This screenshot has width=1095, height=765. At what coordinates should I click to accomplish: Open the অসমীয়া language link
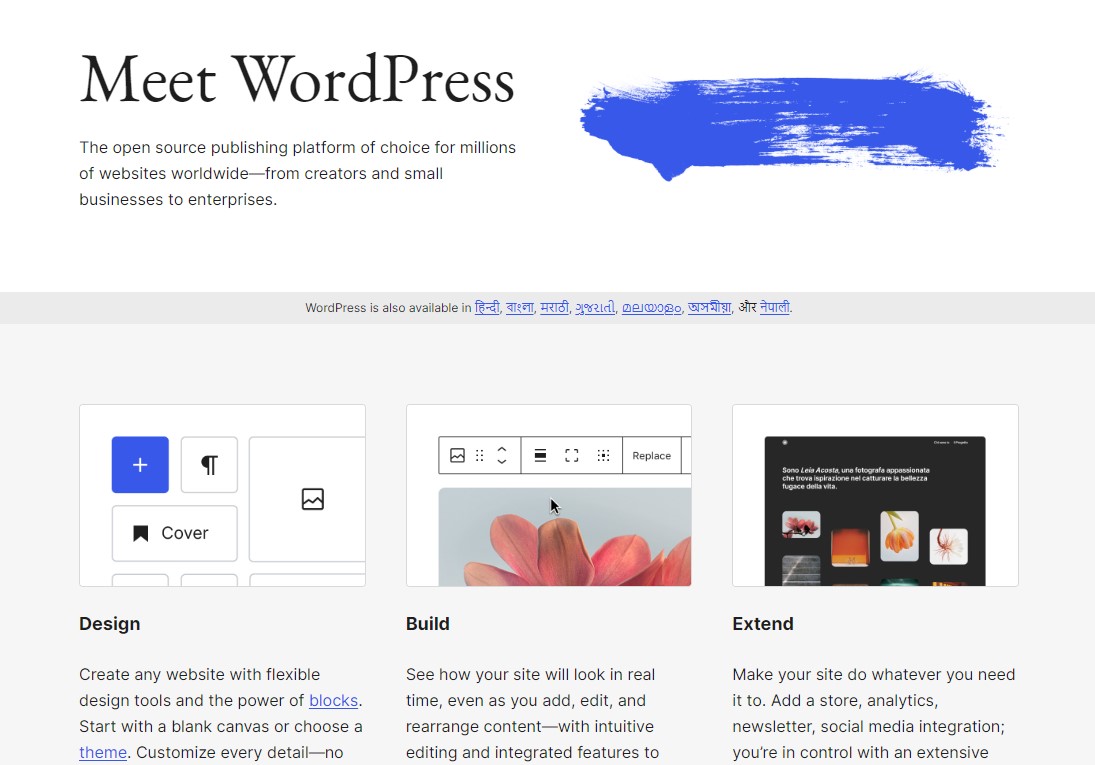(710, 307)
